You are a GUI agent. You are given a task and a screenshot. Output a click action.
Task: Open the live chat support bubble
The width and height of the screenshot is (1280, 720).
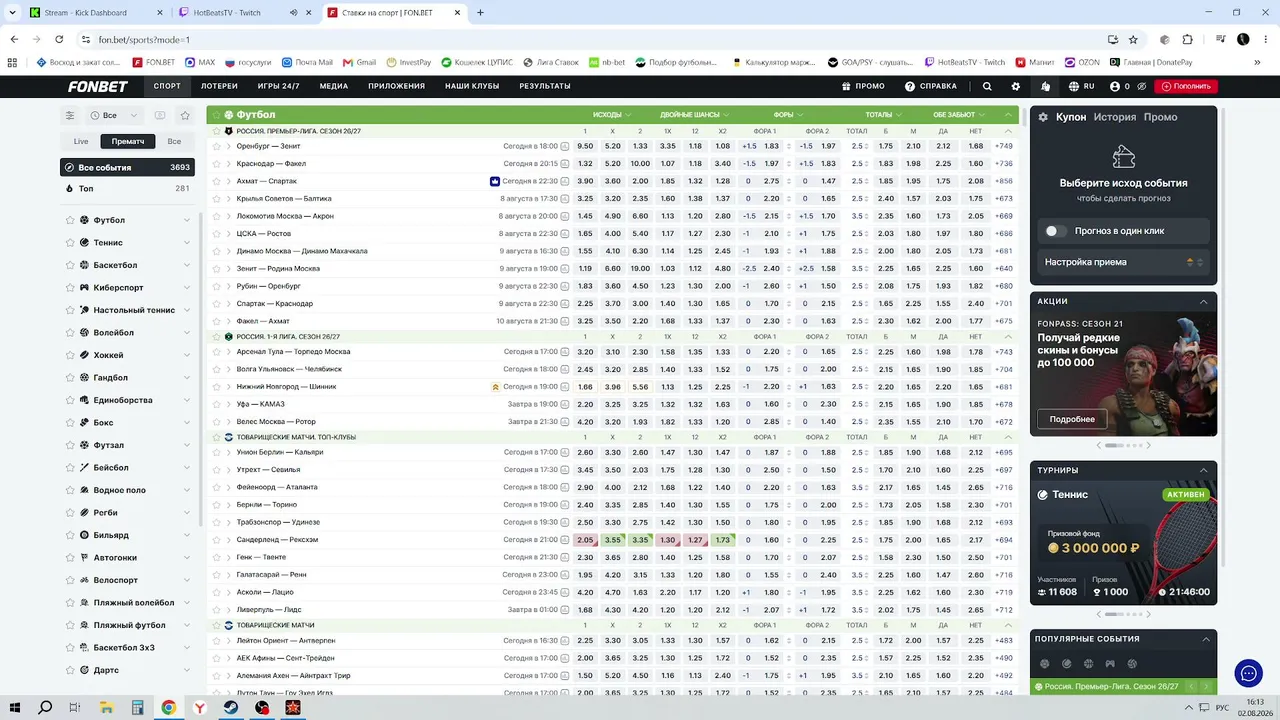(1248, 673)
